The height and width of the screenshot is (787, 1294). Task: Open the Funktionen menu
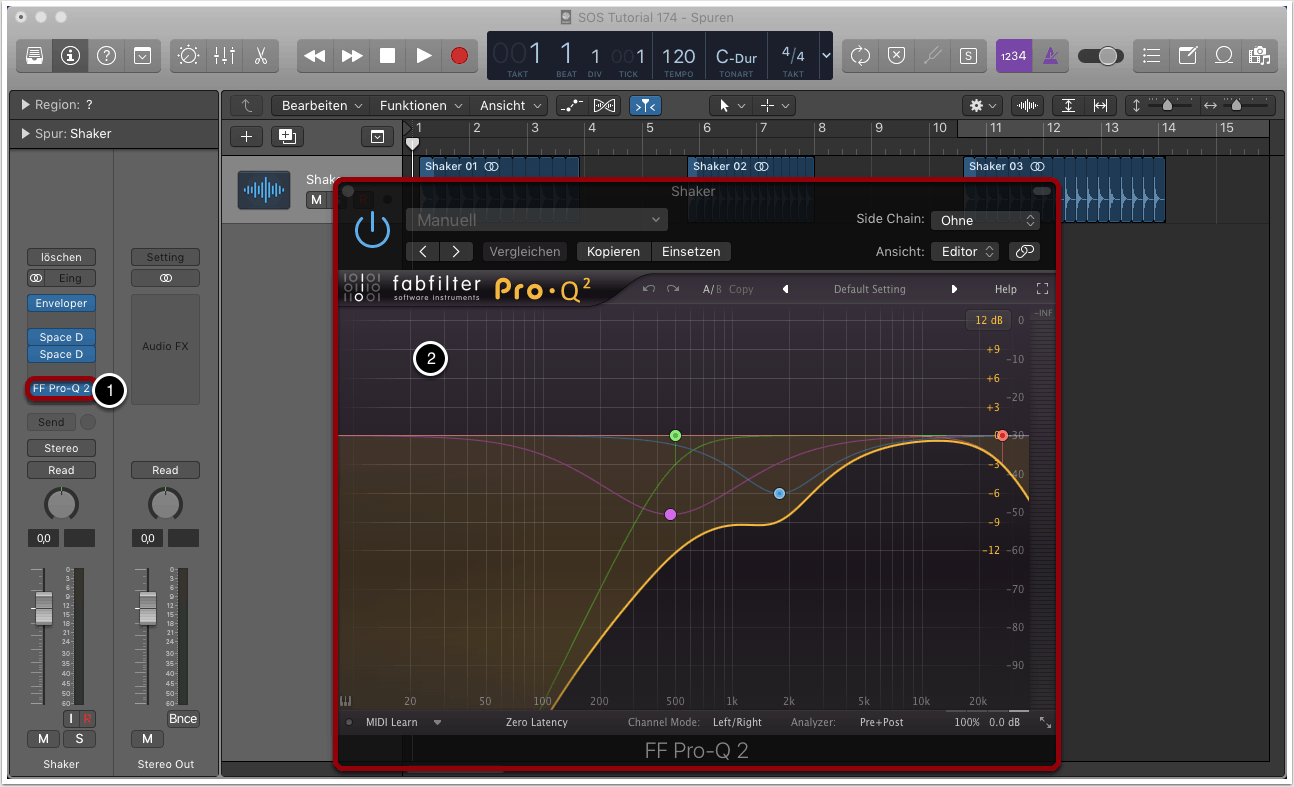tap(421, 105)
